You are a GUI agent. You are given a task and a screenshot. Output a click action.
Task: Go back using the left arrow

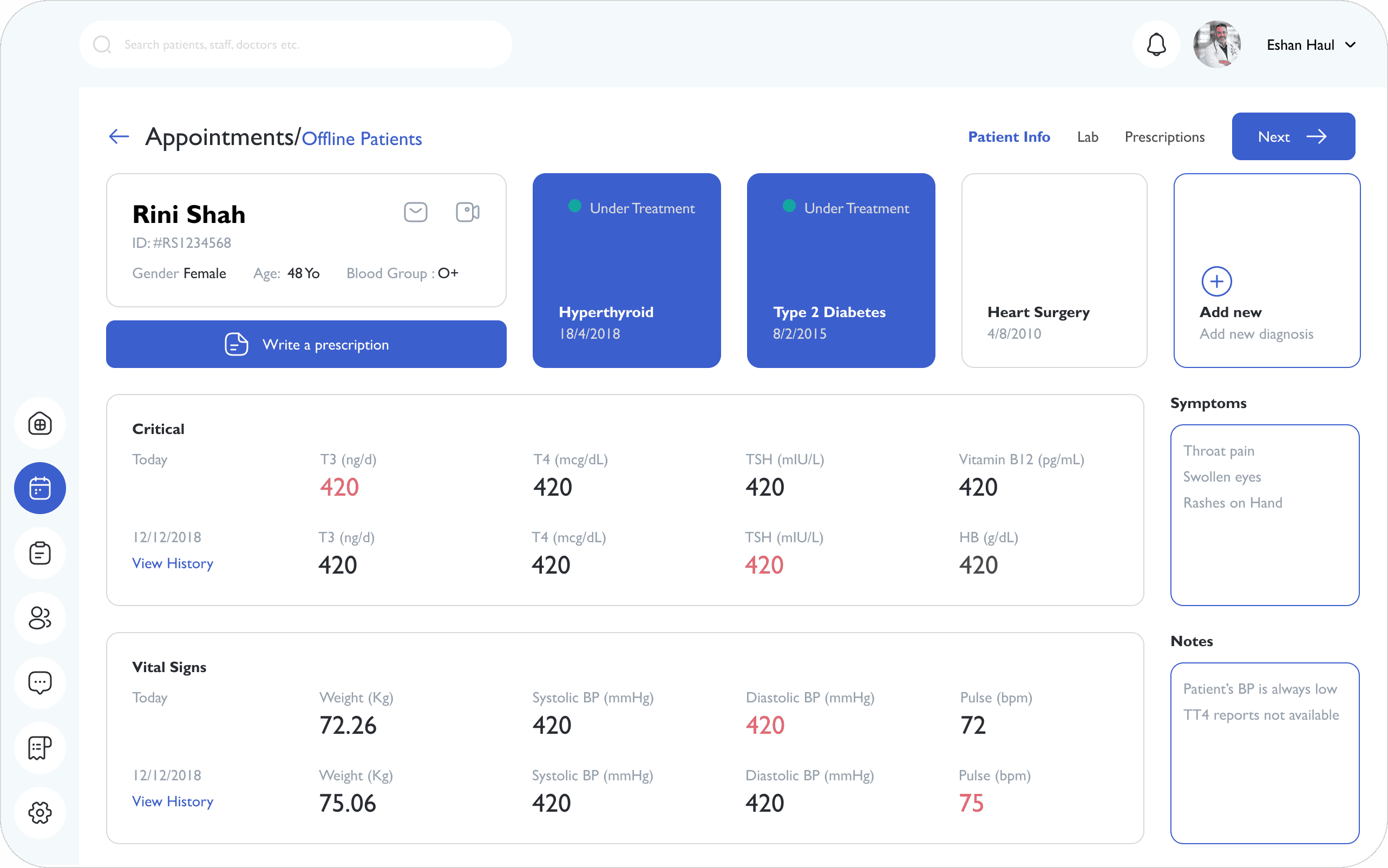tap(119, 136)
